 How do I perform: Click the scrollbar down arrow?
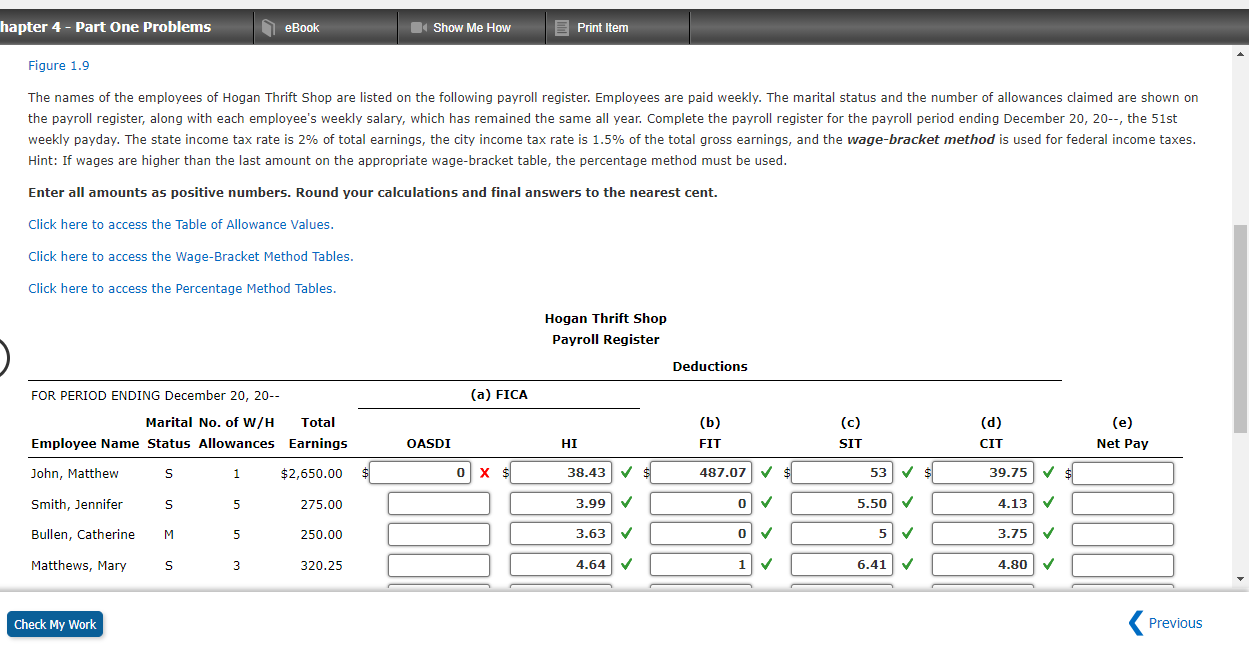point(1240,580)
